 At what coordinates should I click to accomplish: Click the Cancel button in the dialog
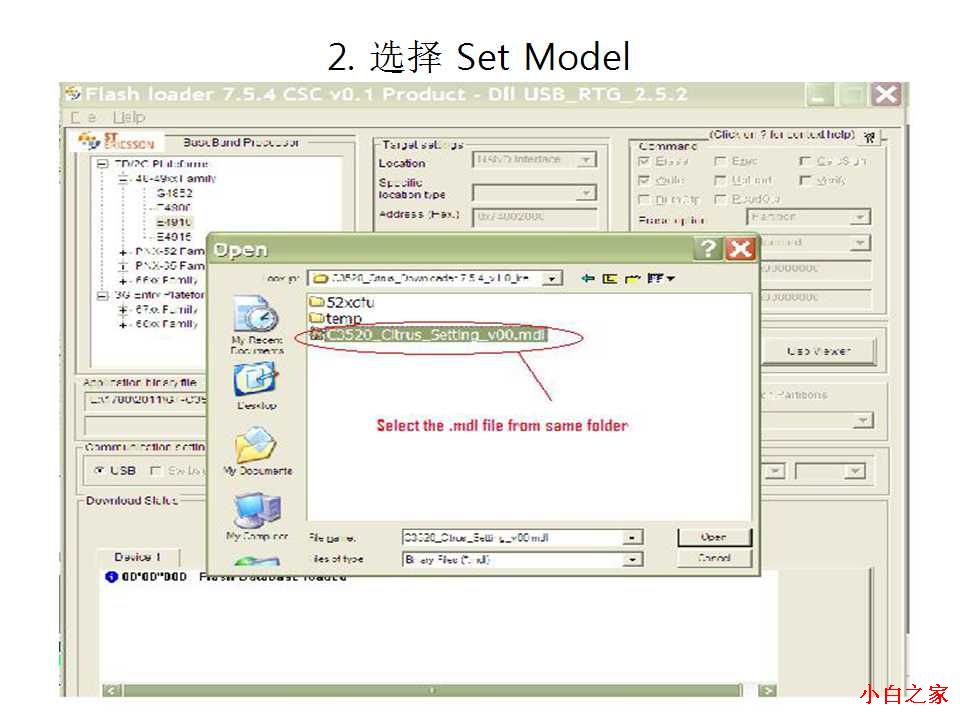(714, 558)
